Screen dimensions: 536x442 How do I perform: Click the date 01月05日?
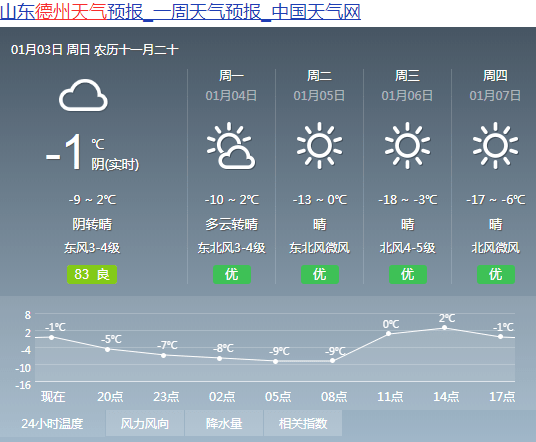click(x=319, y=95)
